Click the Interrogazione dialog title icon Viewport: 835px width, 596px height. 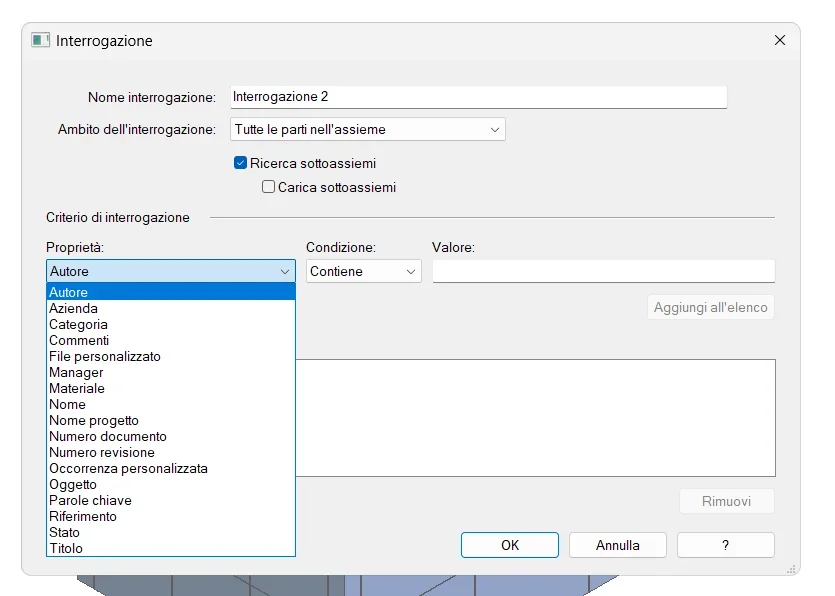(x=41, y=41)
